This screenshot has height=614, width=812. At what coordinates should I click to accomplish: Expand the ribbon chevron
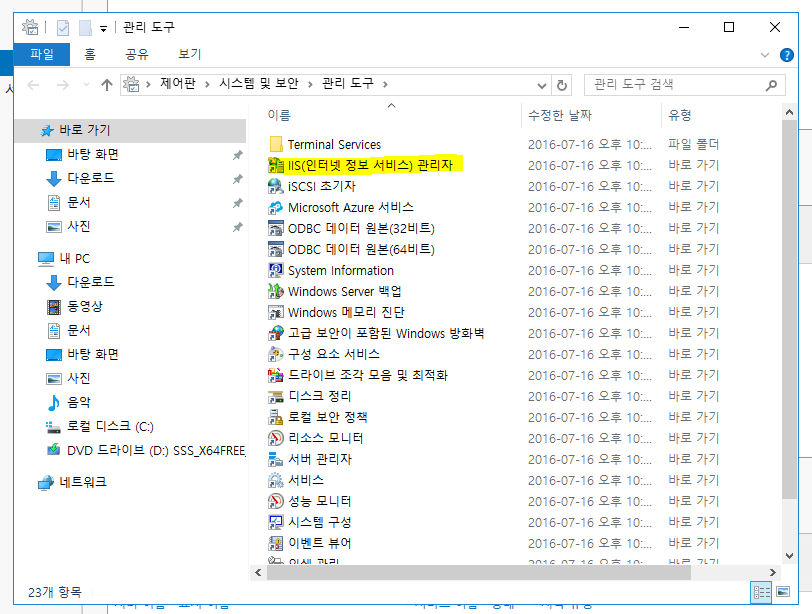point(765,55)
